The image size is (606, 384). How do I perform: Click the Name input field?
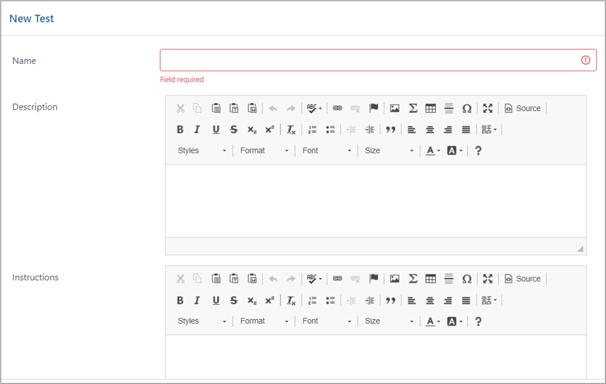tap(378, 60)
